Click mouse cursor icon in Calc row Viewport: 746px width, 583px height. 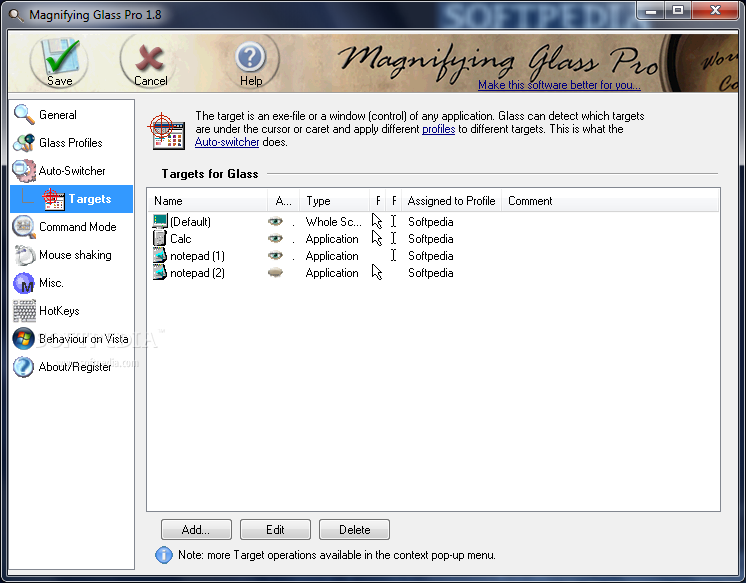click(377, 238)
